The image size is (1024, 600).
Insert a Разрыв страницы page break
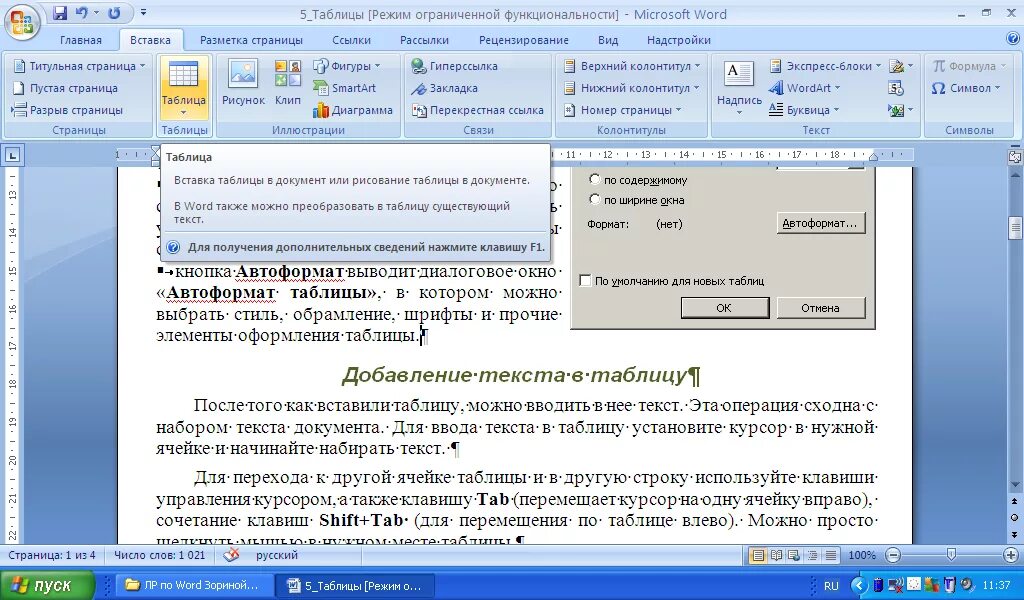pyautogui.click(x=68, y=110)
